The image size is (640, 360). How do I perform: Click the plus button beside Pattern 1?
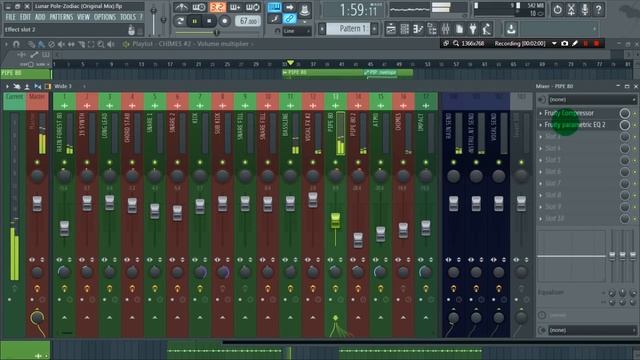tap(374, 29)
